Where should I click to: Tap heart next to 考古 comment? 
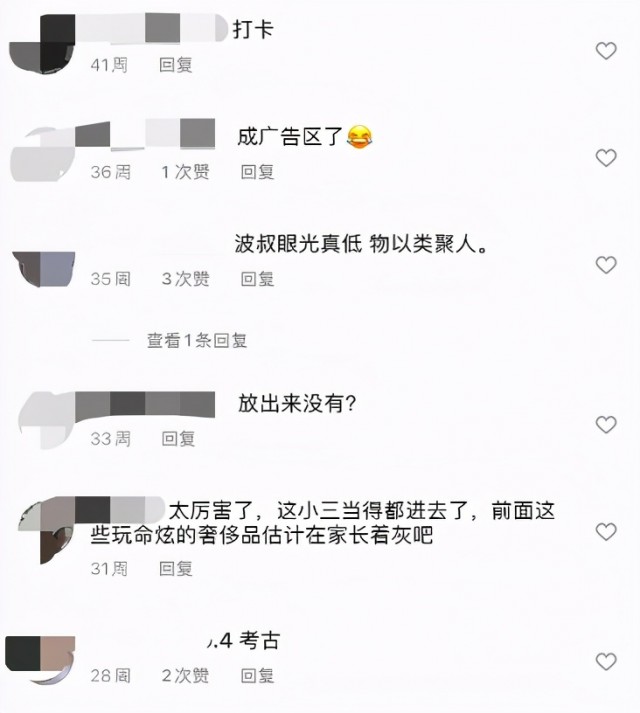coord(606,661)
